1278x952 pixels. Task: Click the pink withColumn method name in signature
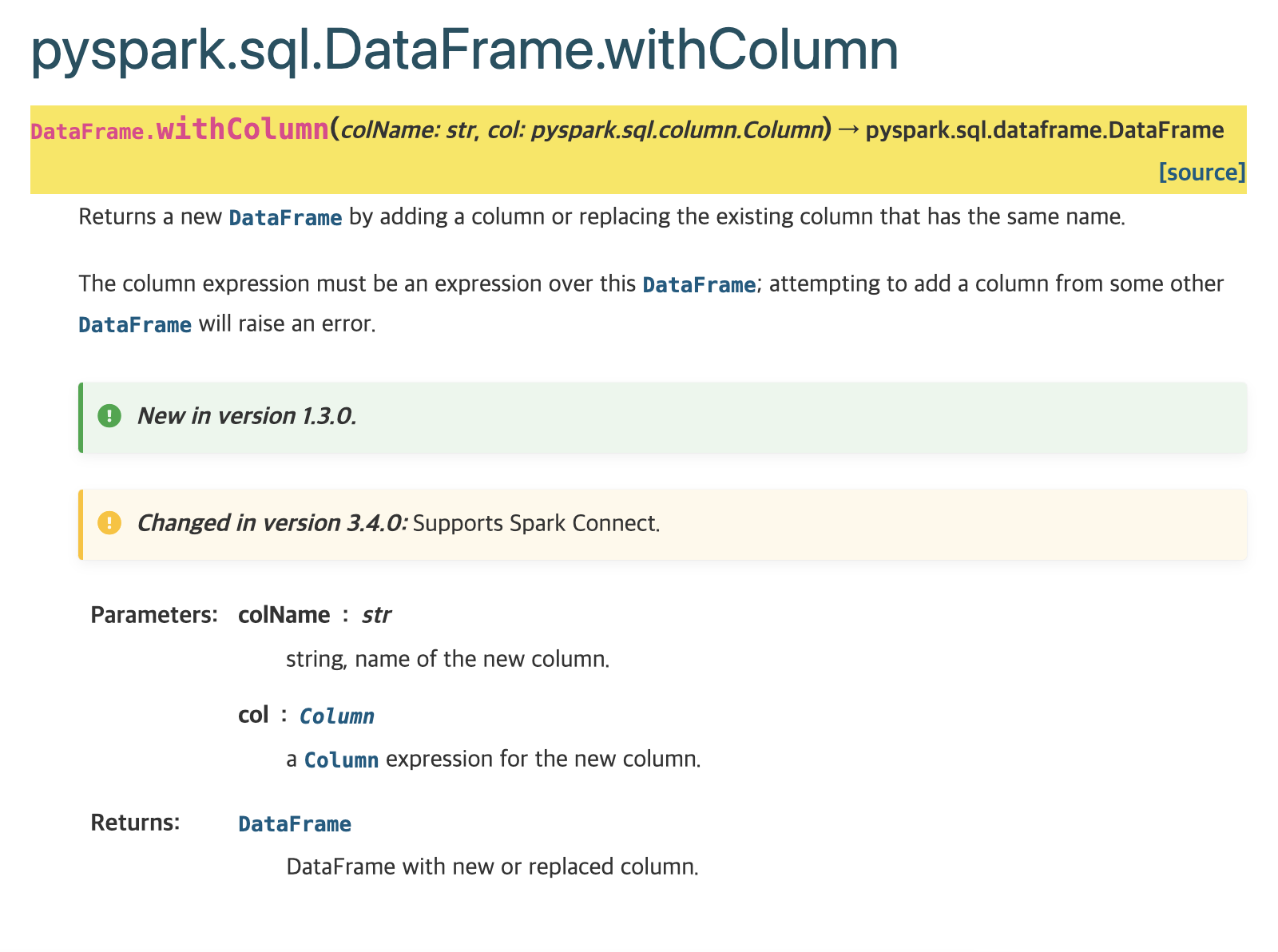point(242,129)
